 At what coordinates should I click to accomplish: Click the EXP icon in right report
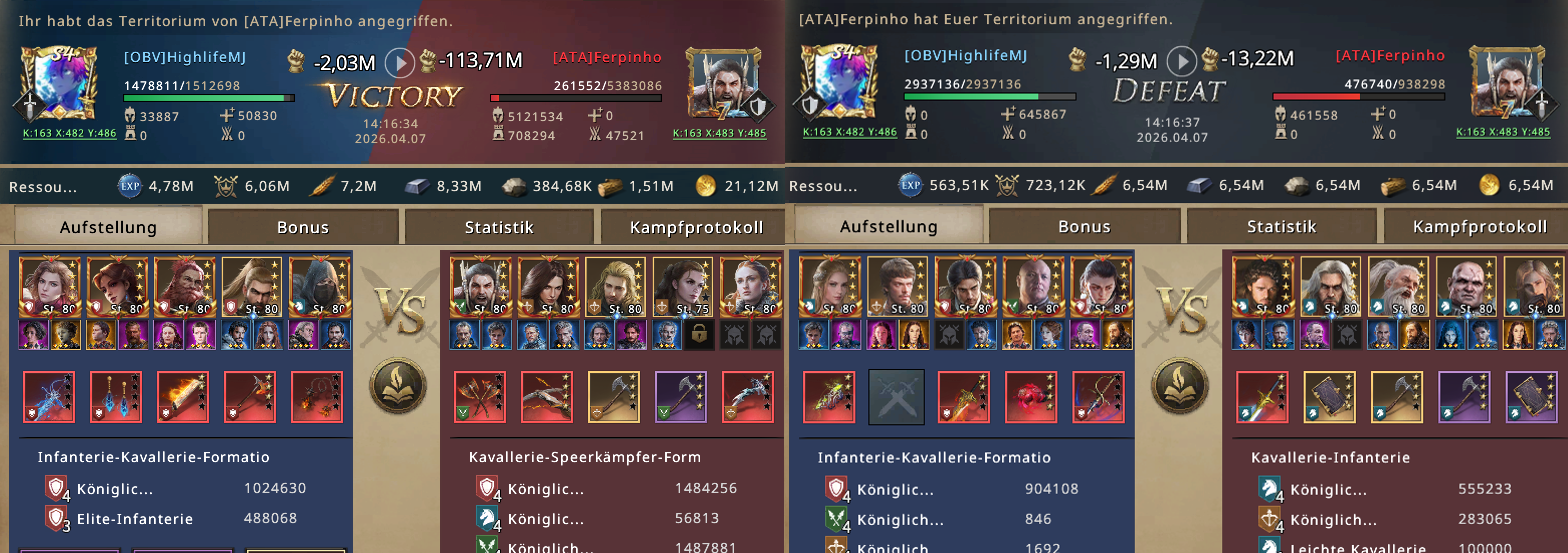click(x=909, y=185)
